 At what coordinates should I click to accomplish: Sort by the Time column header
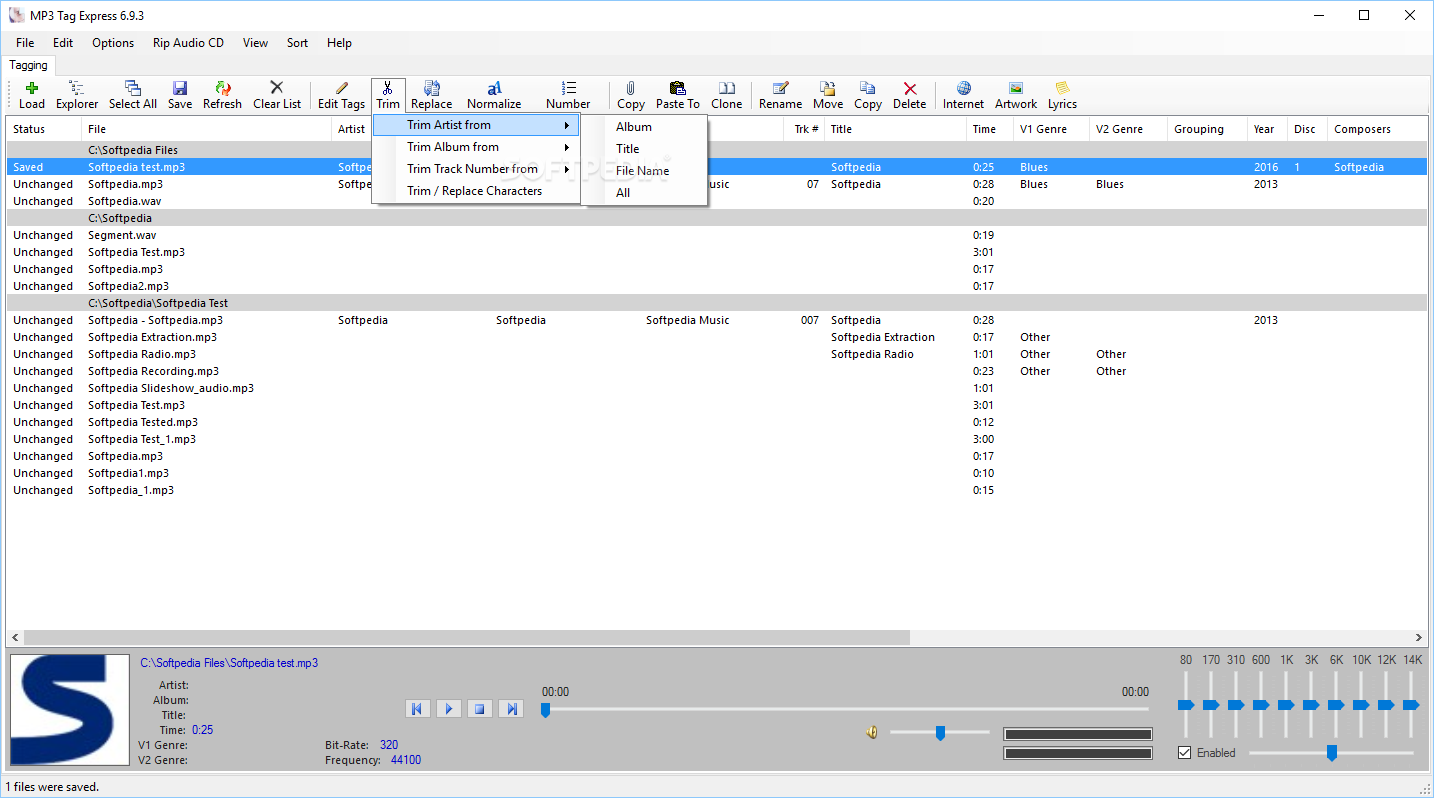point(989,129)
